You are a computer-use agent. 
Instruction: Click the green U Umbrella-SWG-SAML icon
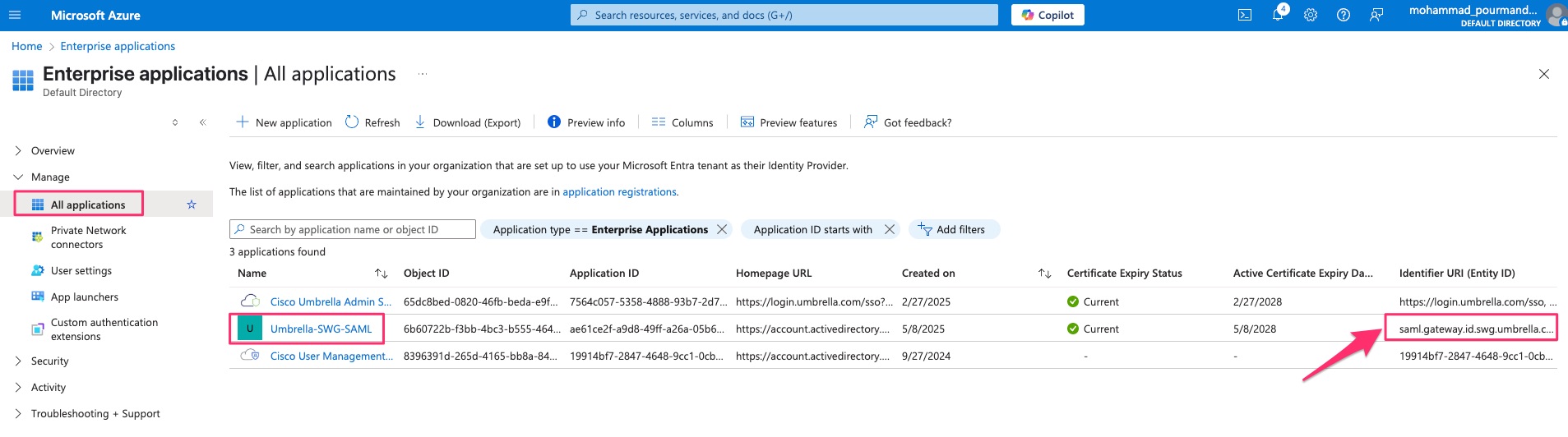[250, 329]
